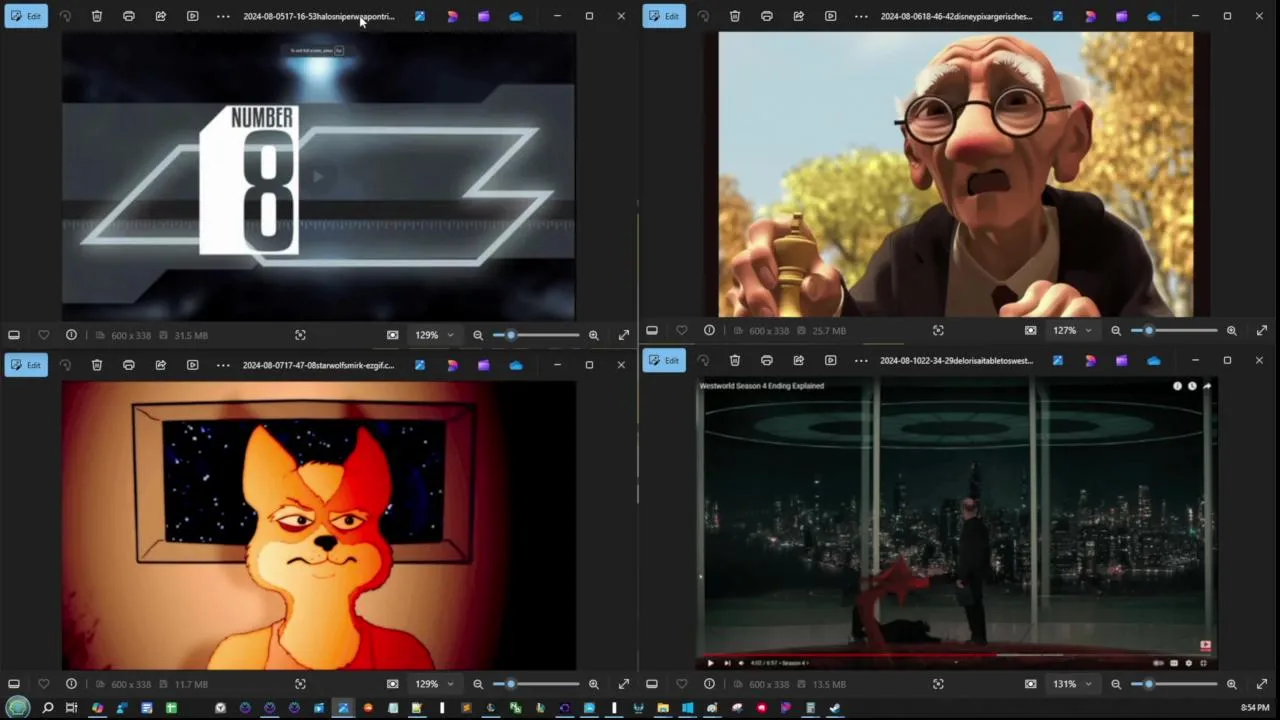Screen dimensions: 1280x720
Task: Favorite the starwolfsmirk image
Action: click(x=43, y=684)
